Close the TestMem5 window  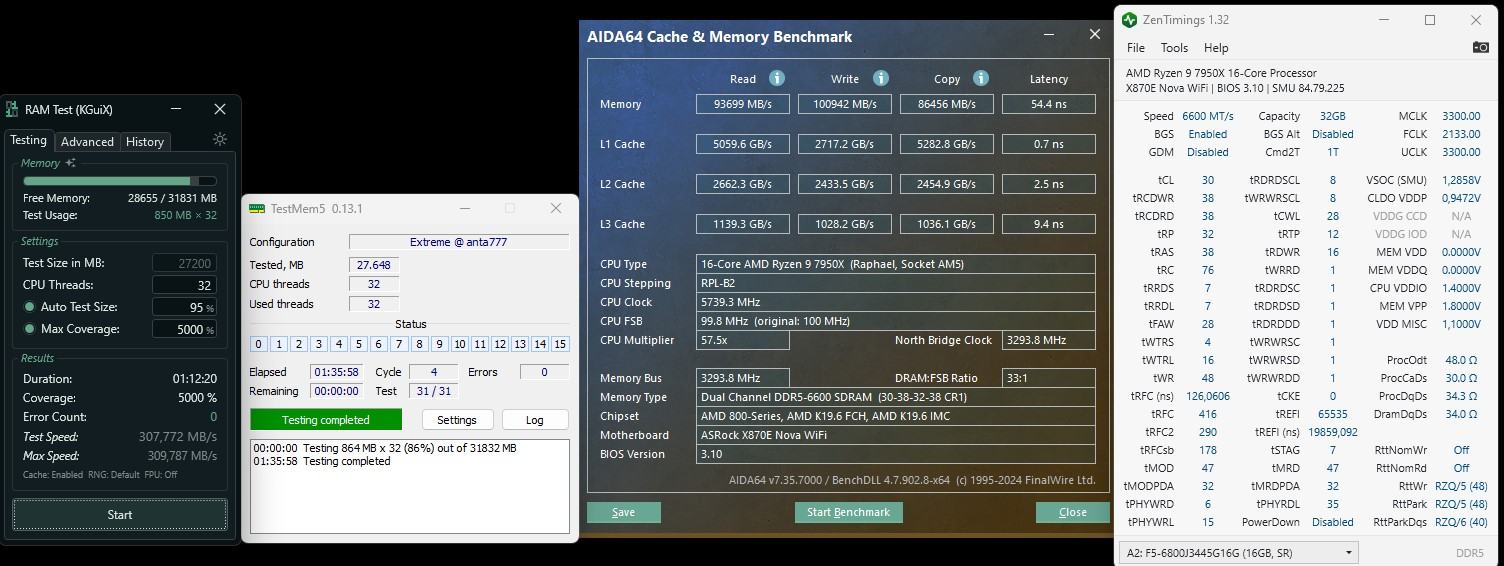click(x=556, y=208)
